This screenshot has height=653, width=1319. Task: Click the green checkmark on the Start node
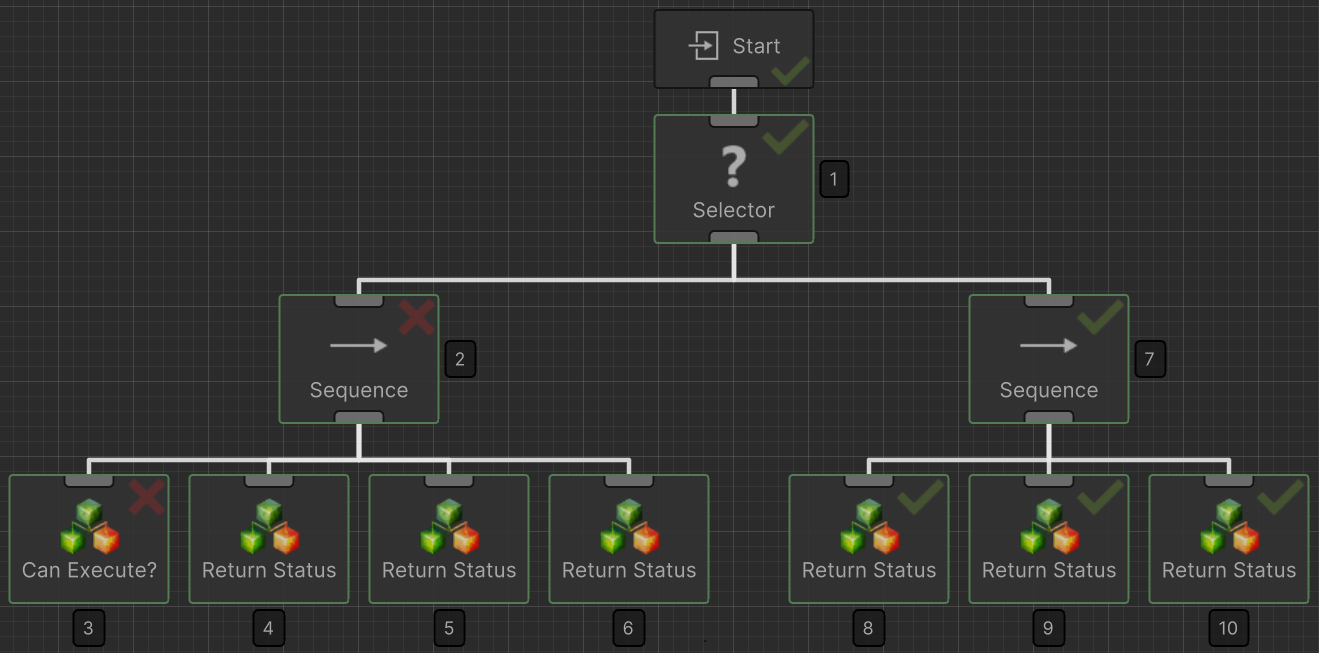[789, 71]
